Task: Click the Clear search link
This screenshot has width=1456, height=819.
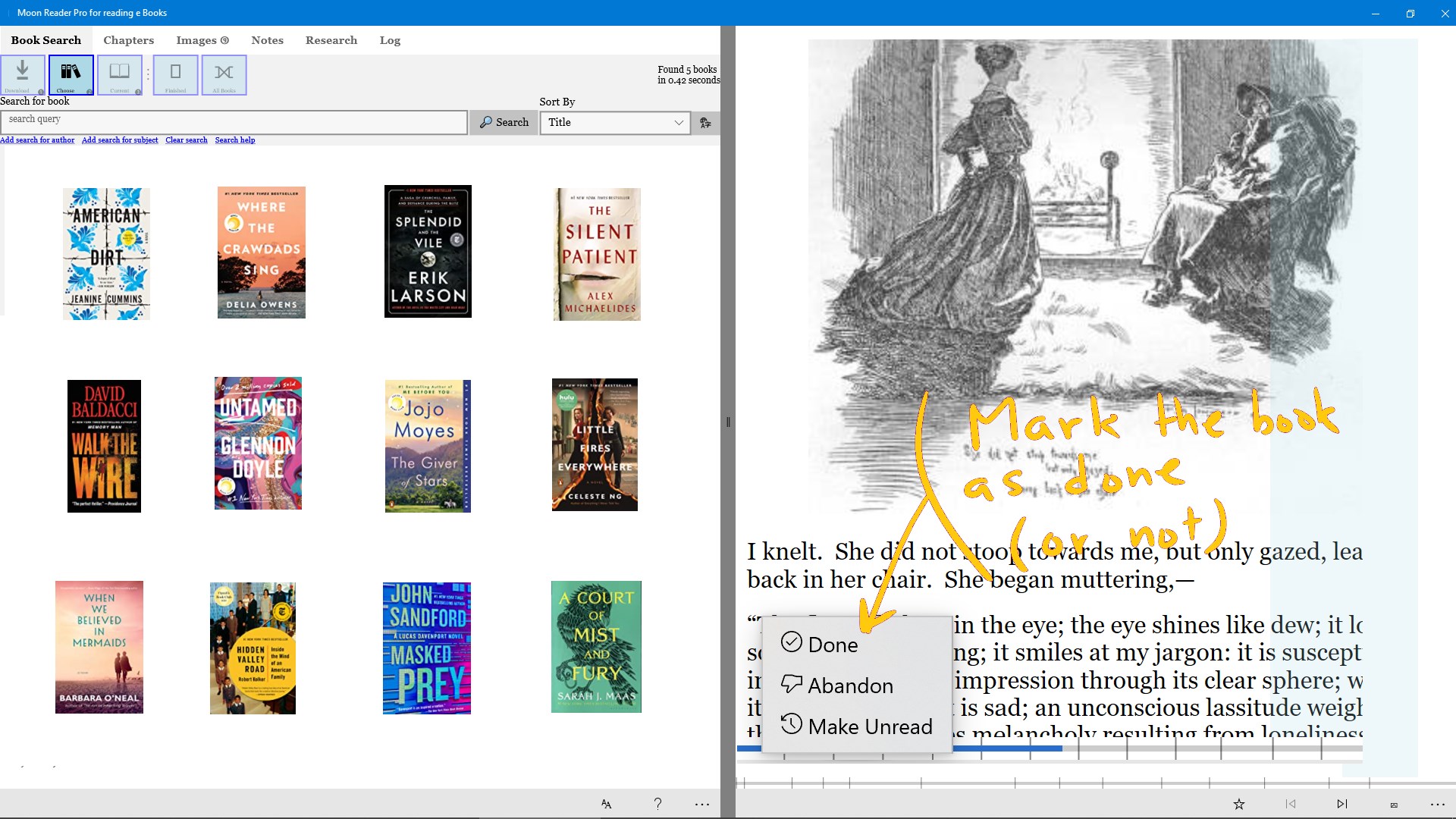Action: click(186, 140)
